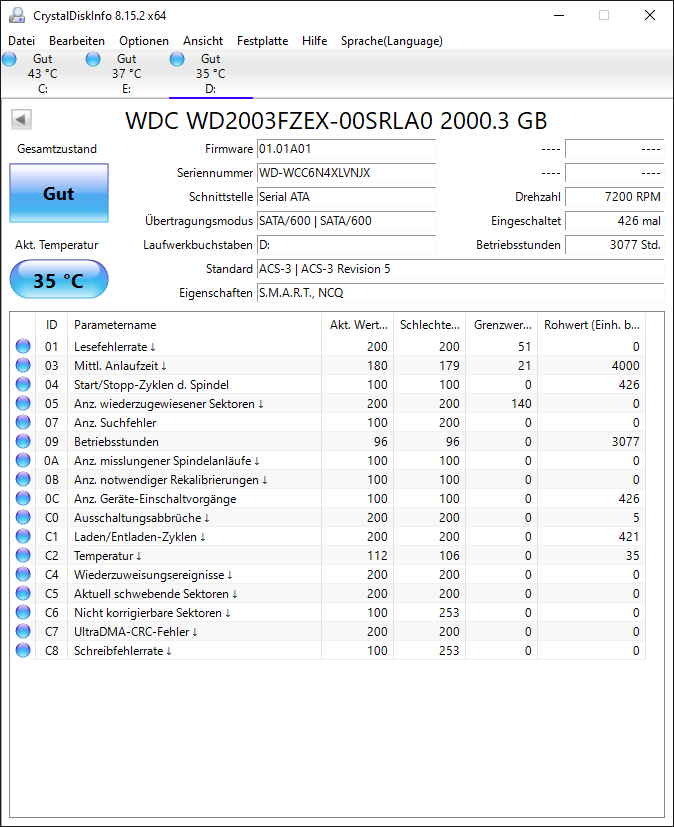Click blue status orb for drive D:

(177, 59)
